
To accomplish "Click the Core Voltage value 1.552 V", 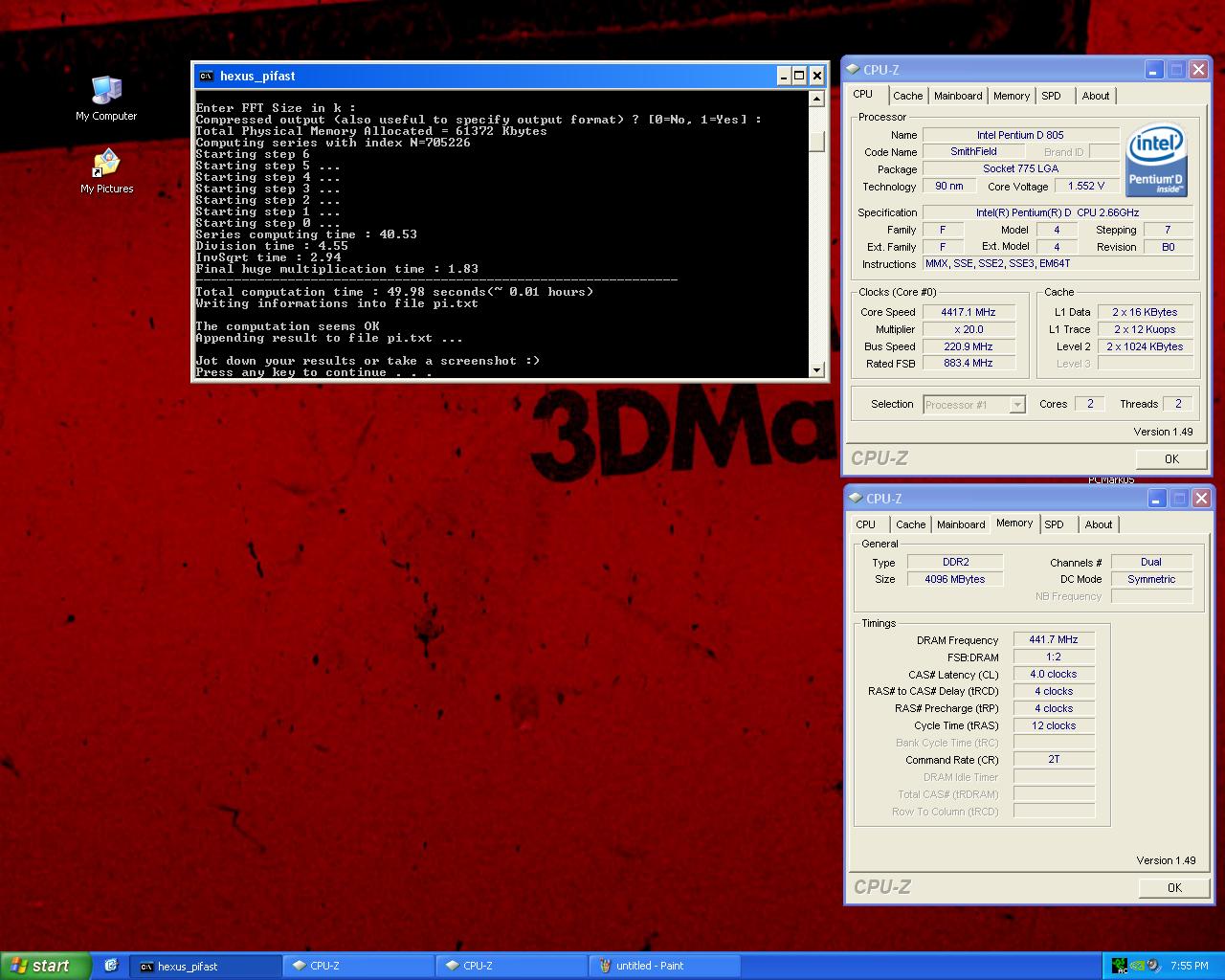I will click(1086, 186).
